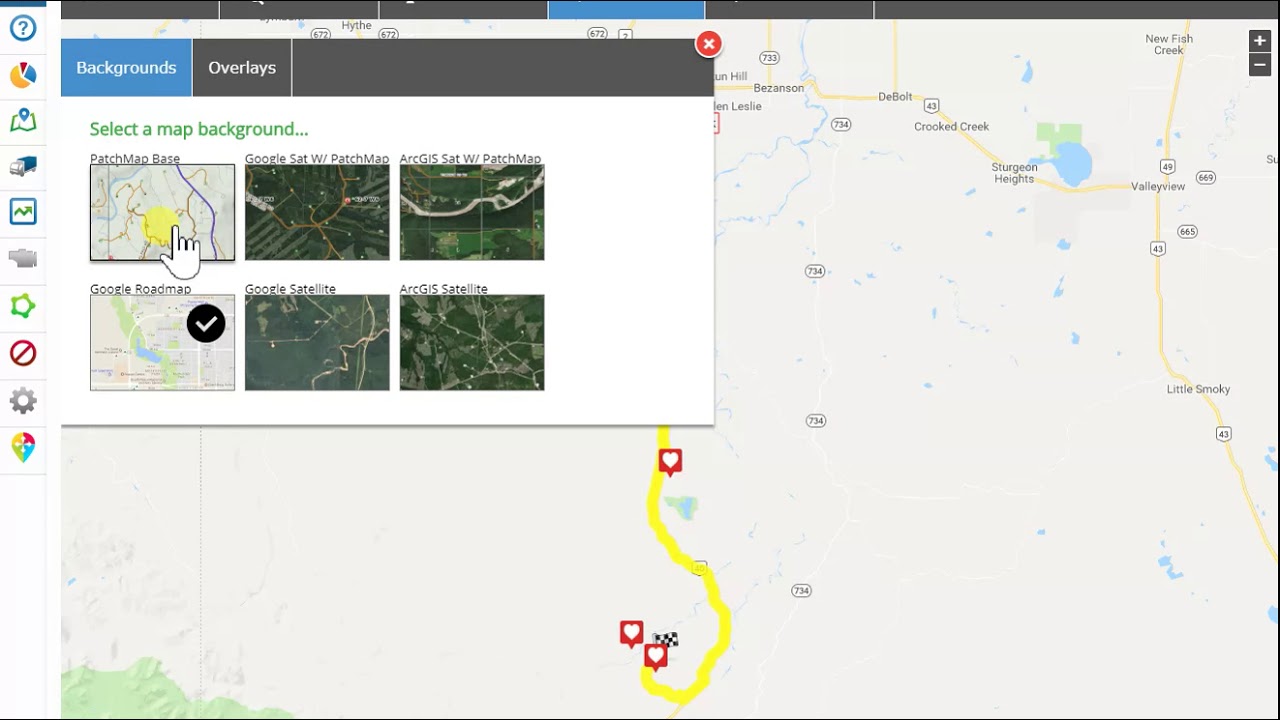The height and width of the screenshot is (720, 1280).
Task: Click the multicolor location pin icon
Action: [23, 447]
